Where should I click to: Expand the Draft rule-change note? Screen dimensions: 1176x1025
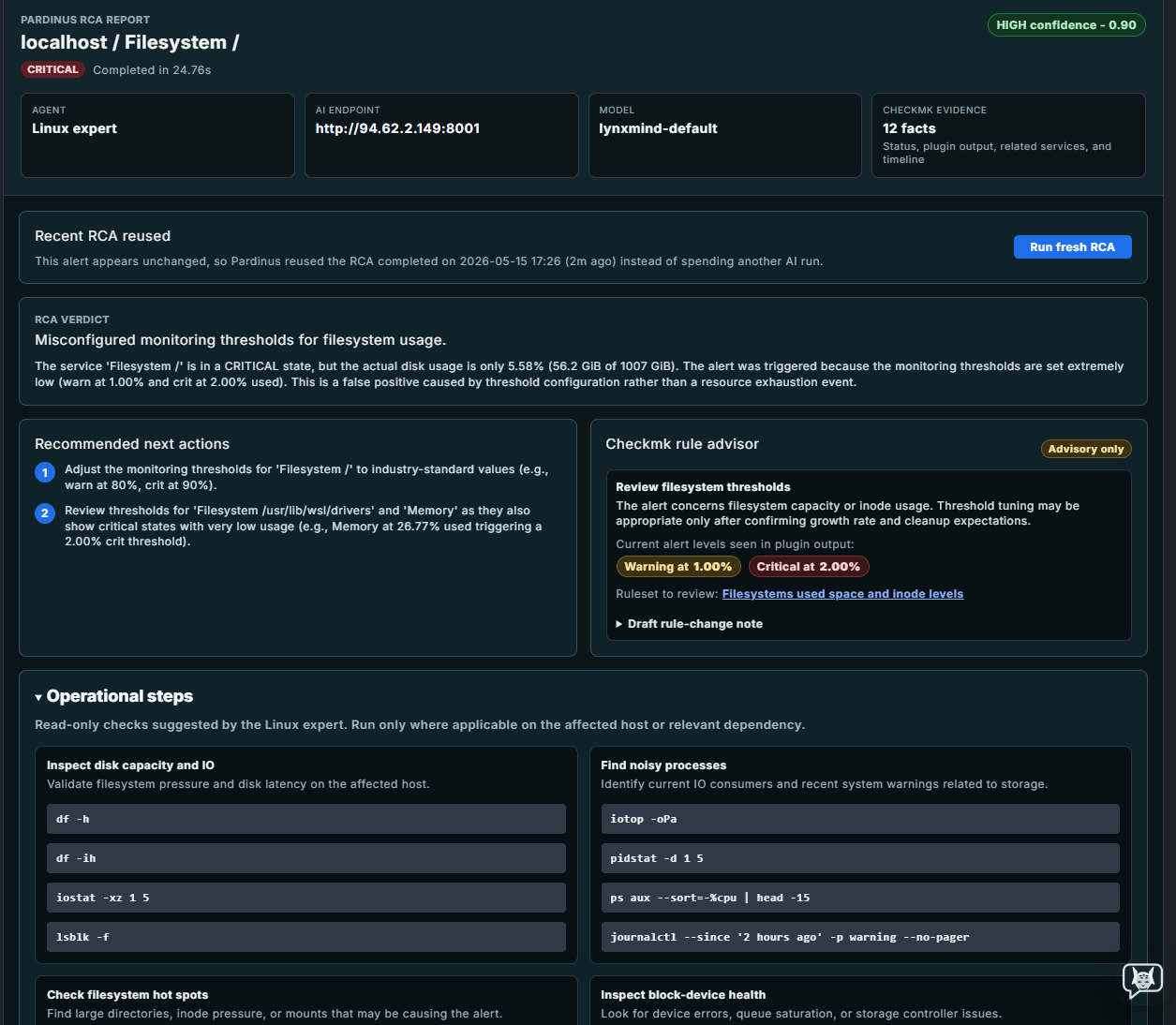(689, 624)
